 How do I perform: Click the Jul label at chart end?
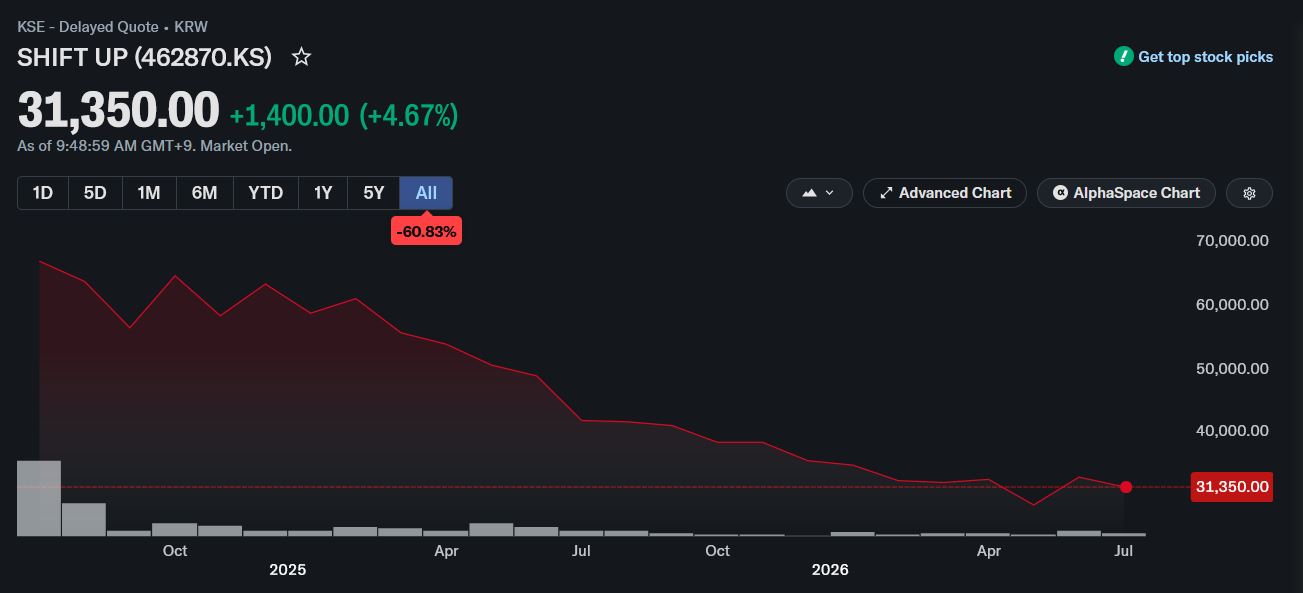coord(1124,551)
